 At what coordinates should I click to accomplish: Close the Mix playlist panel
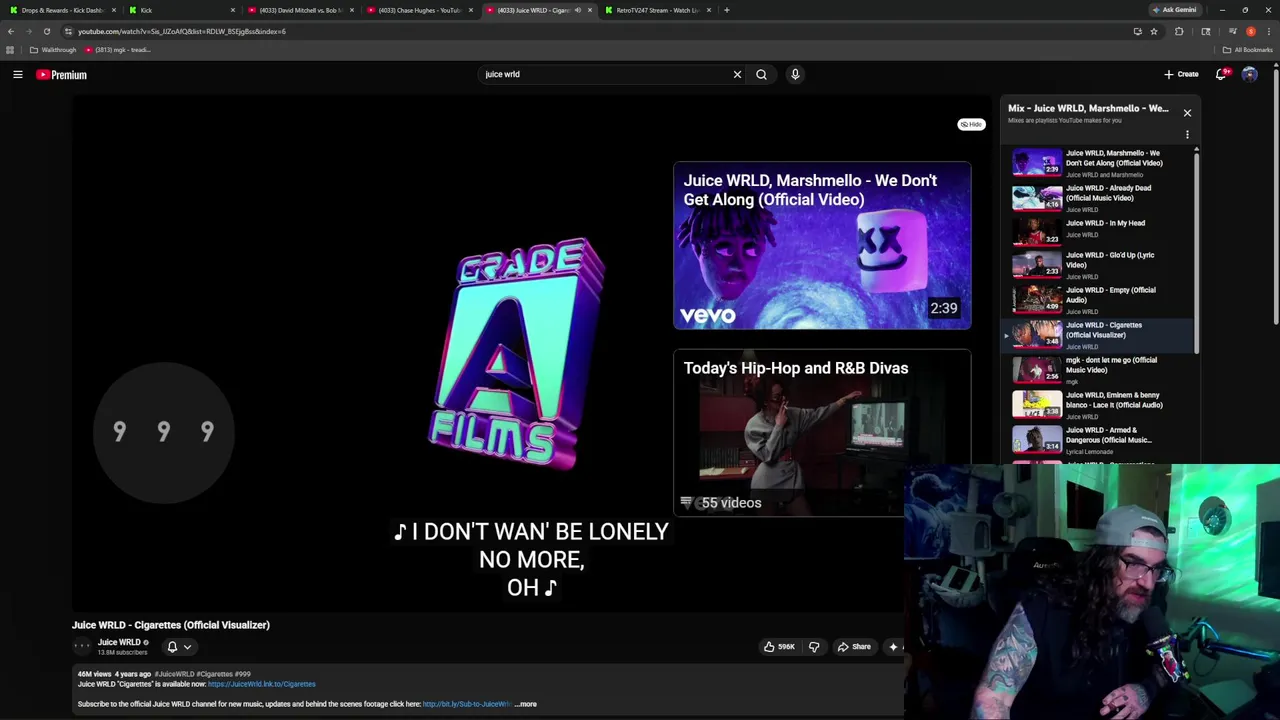(1187, 113)
